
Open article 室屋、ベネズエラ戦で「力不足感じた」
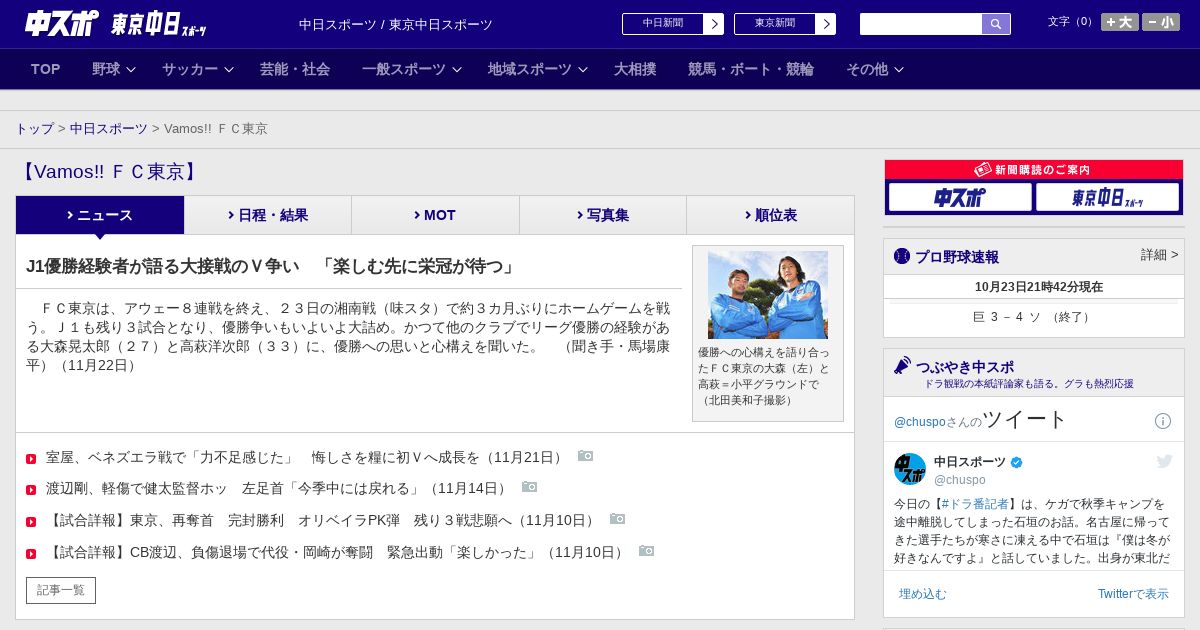tap(306, 457)
